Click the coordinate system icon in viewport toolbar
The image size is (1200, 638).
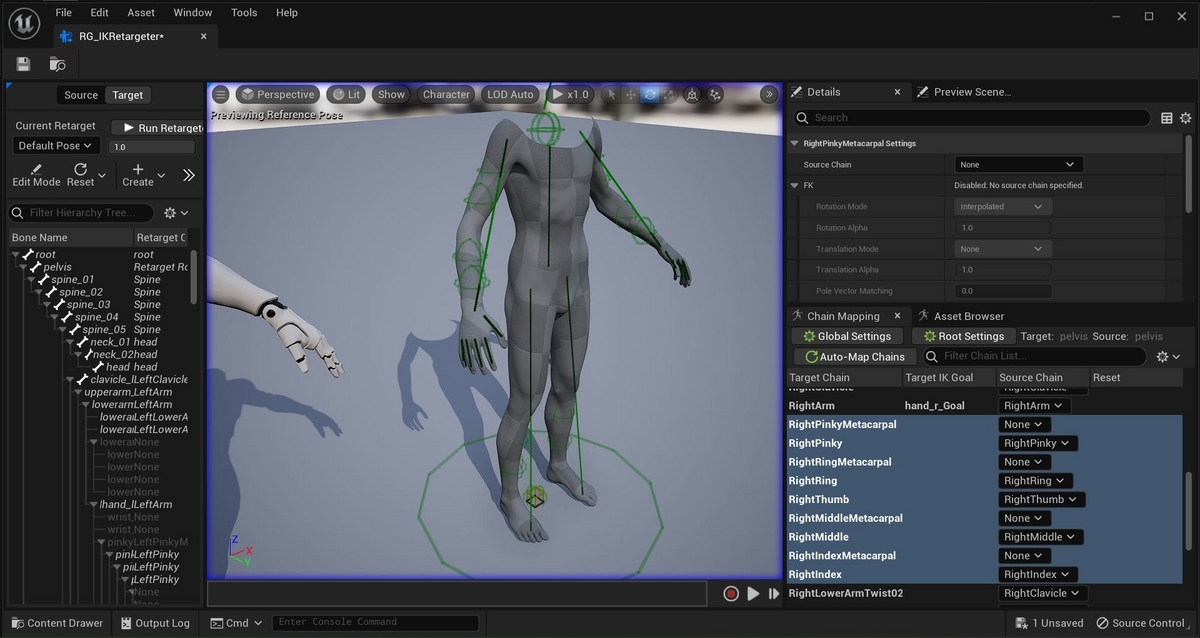(x=693, y=95)
